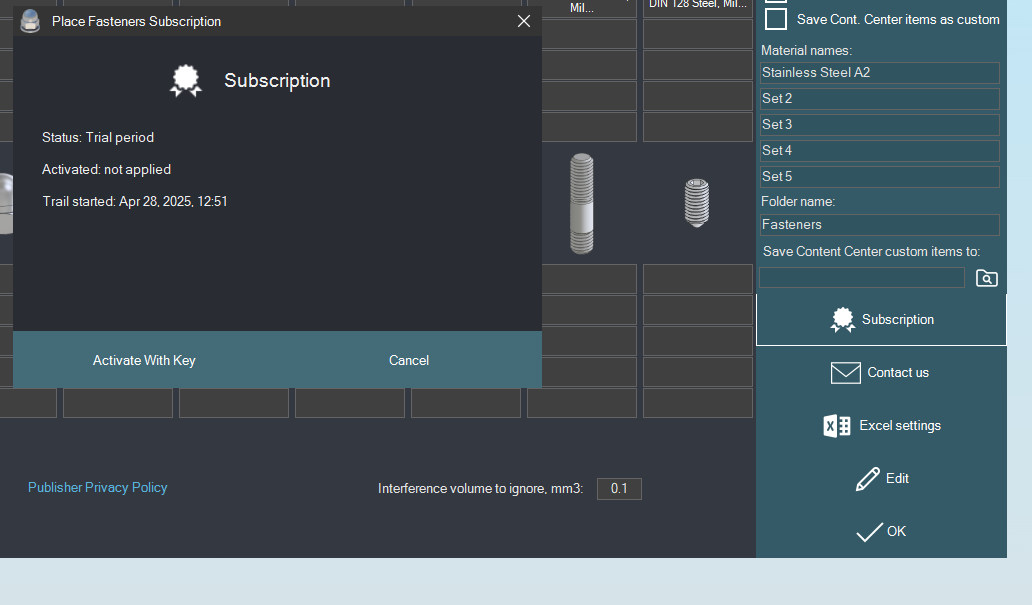This screenshot has height=605, width=1032.
Task: Click the Contact us envelope icon
Action: click(845, 373)
